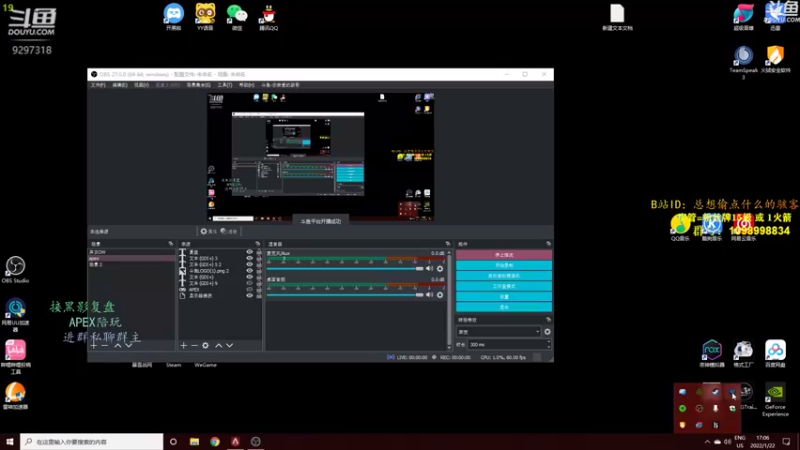The image size is (800, 450).
Task: Mute the 麦克风/Aux speaker icon
Action: click(430, 268)
